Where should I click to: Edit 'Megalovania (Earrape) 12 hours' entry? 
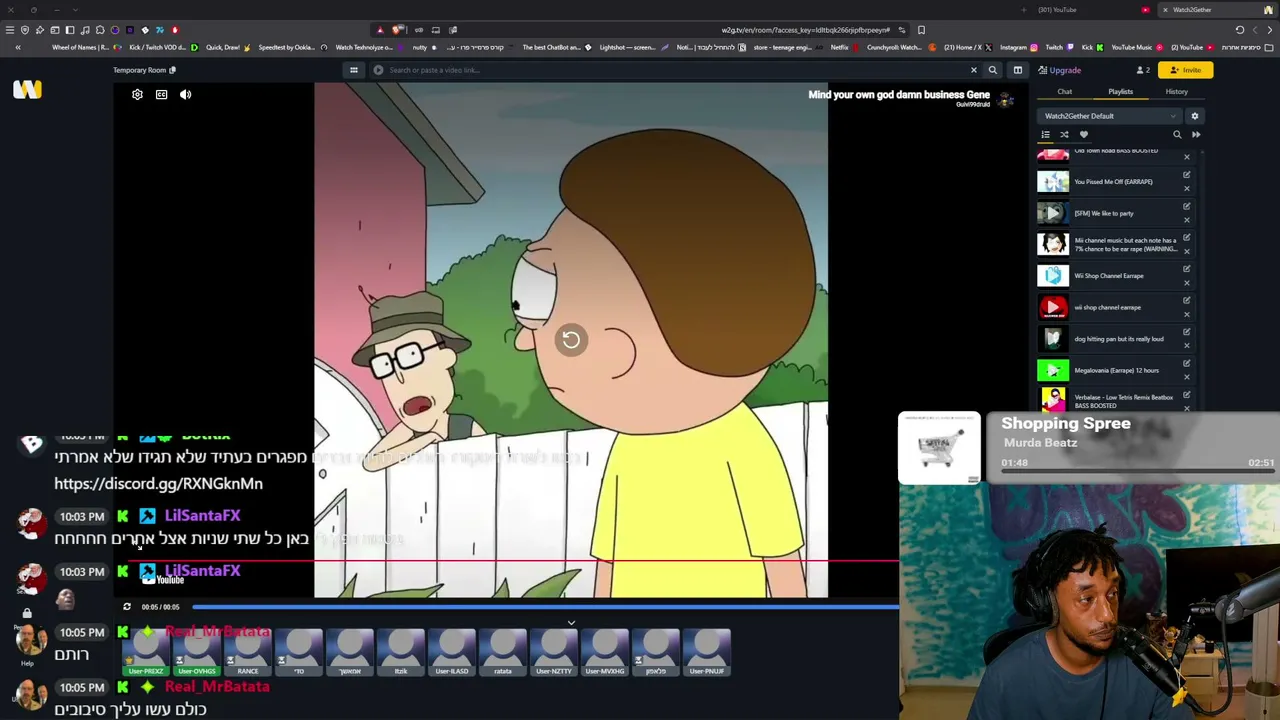1187,364
